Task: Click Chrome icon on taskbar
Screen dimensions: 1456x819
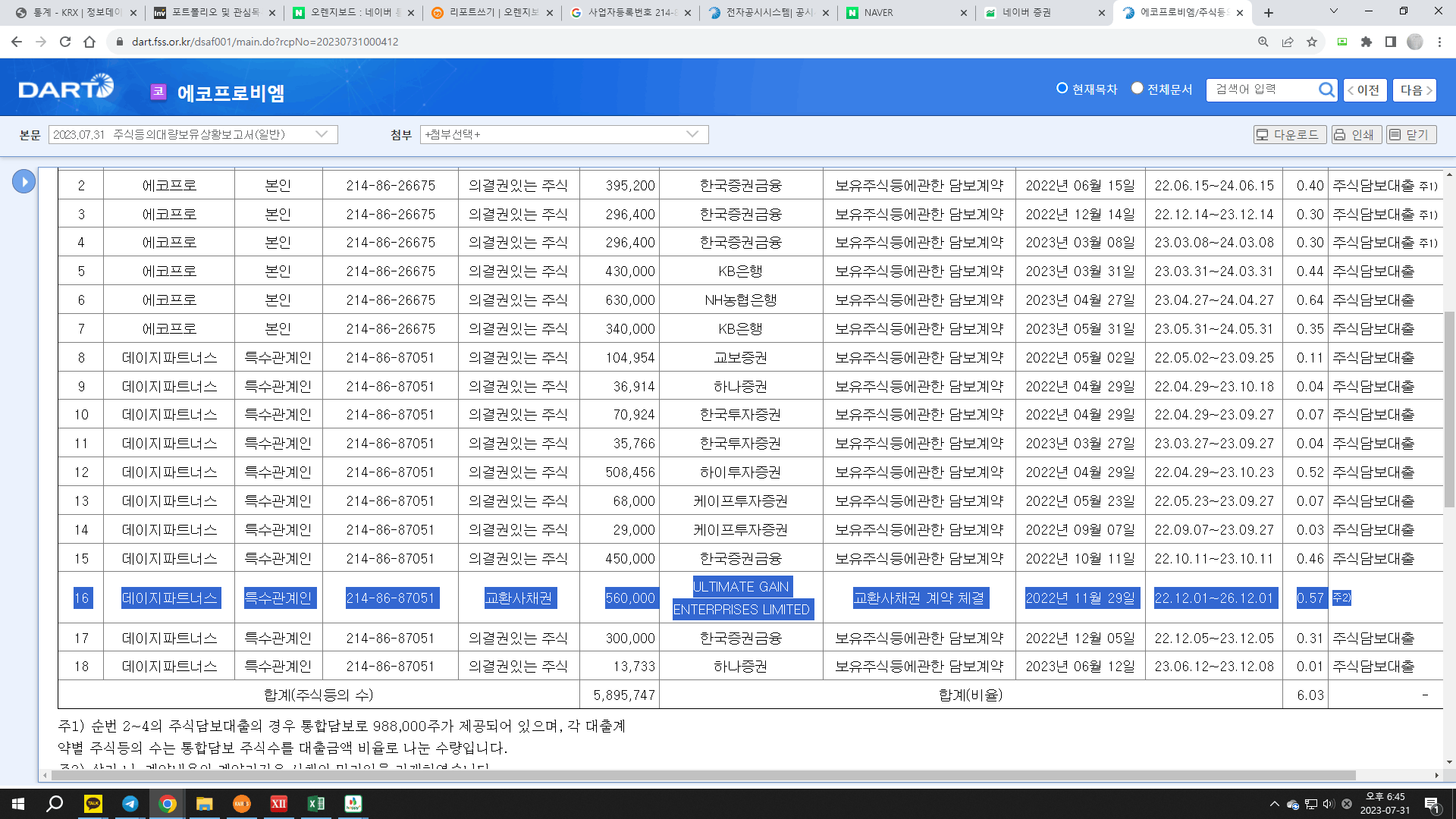Action: coord(168,804)
